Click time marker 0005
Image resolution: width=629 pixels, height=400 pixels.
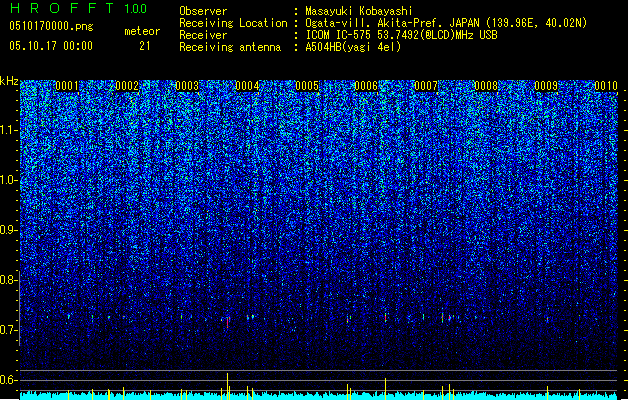point(307,86)
